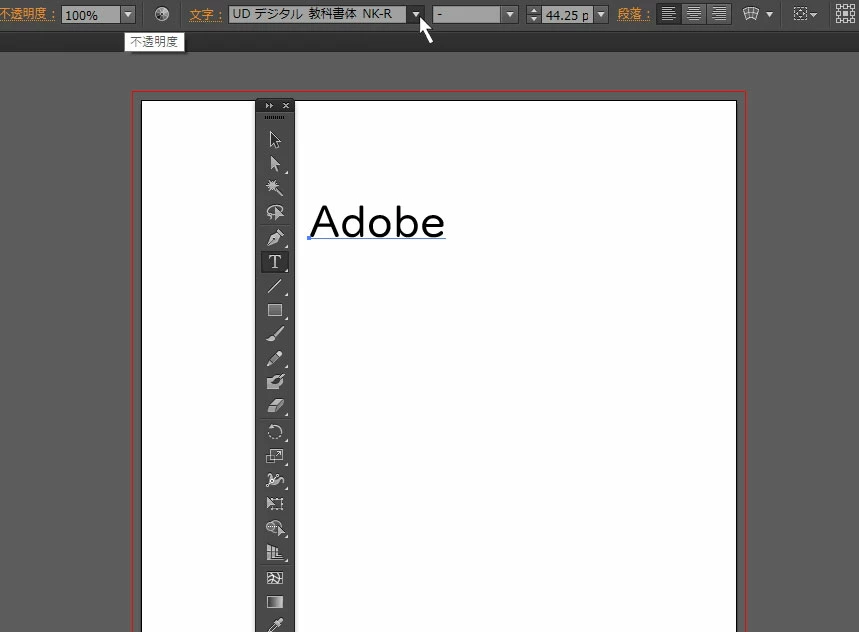Click the font name field UD デジタル 教科書体
The image size is (859, 632).
pyautogui.click(x=318, y=14)
